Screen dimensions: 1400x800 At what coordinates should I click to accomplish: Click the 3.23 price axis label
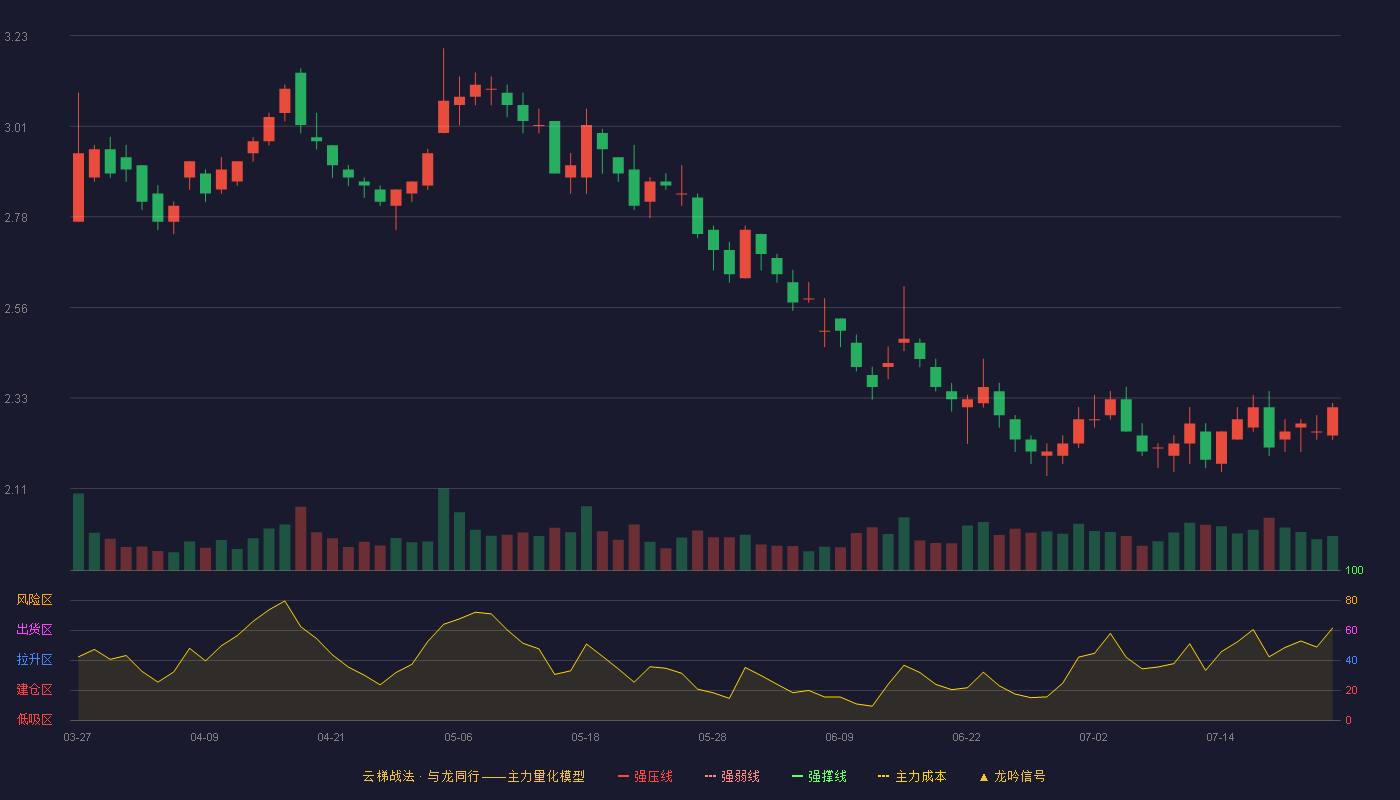16,37
